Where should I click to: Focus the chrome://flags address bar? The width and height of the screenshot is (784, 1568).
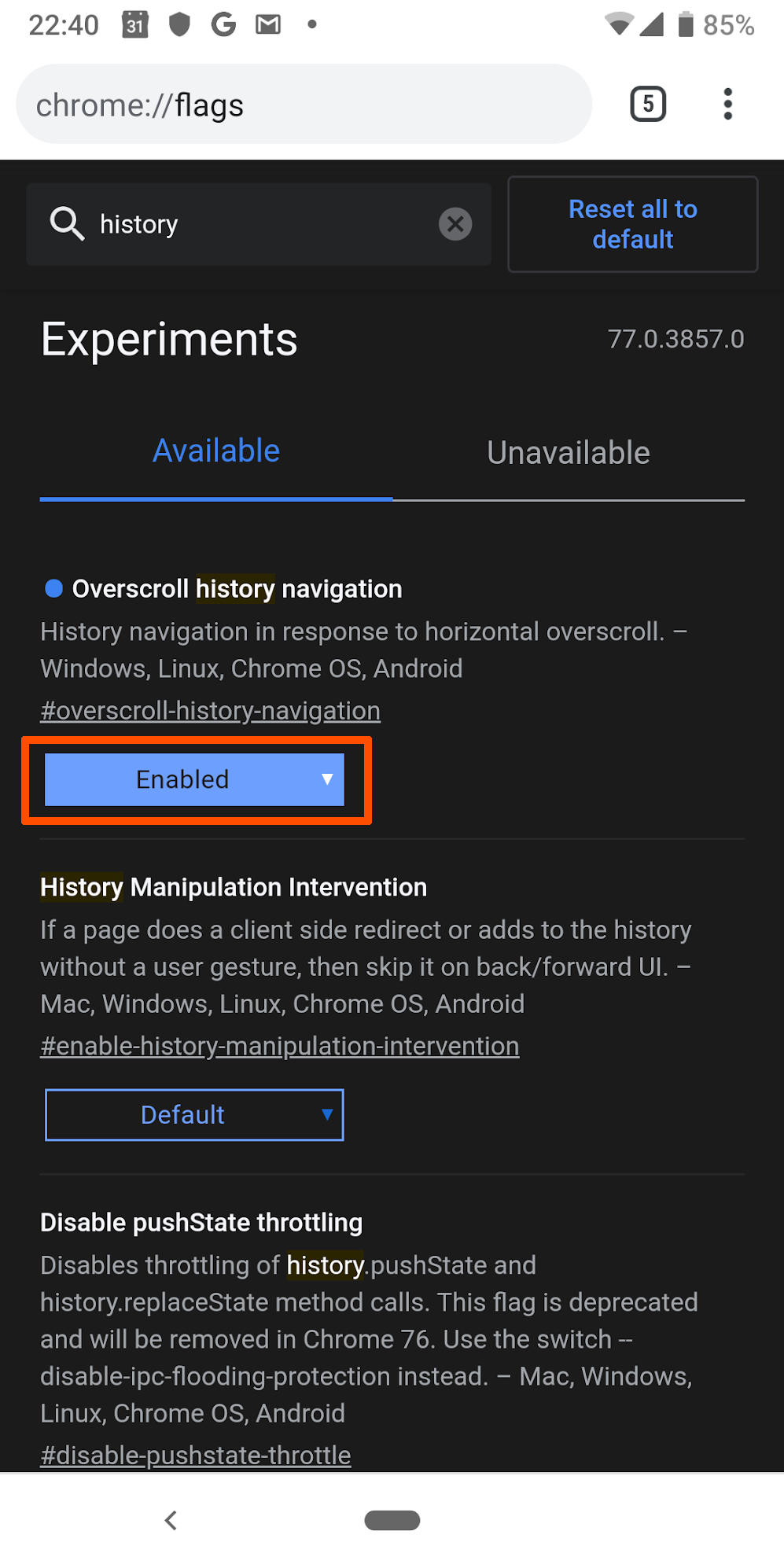point(304,105)
